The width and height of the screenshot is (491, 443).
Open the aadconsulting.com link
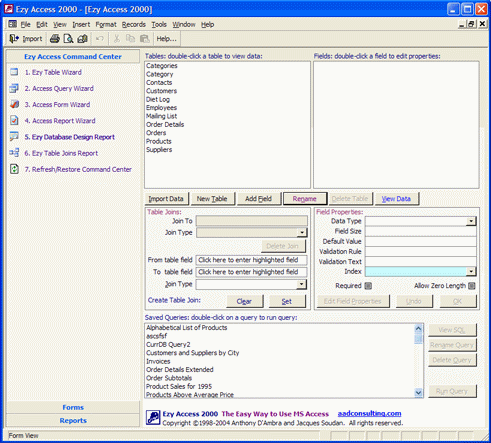coord(369,414)
